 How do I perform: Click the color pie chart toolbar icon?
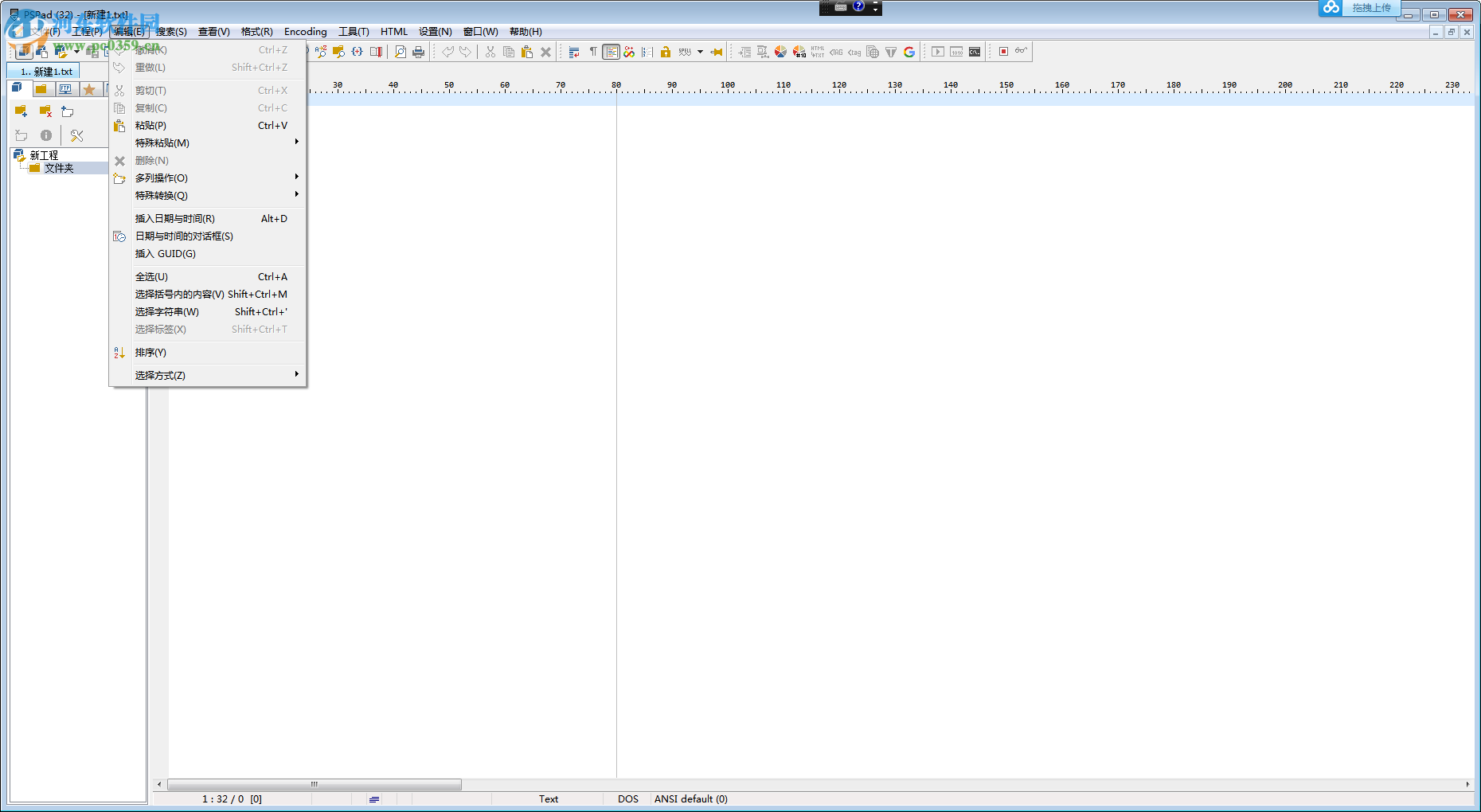pos(780,52)
